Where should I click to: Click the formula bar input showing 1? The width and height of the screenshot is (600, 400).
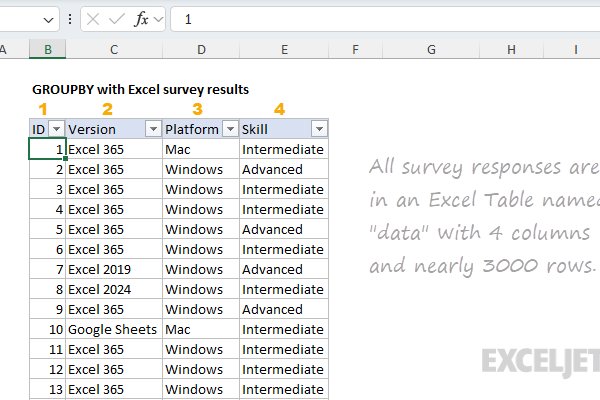coord(386,19)
